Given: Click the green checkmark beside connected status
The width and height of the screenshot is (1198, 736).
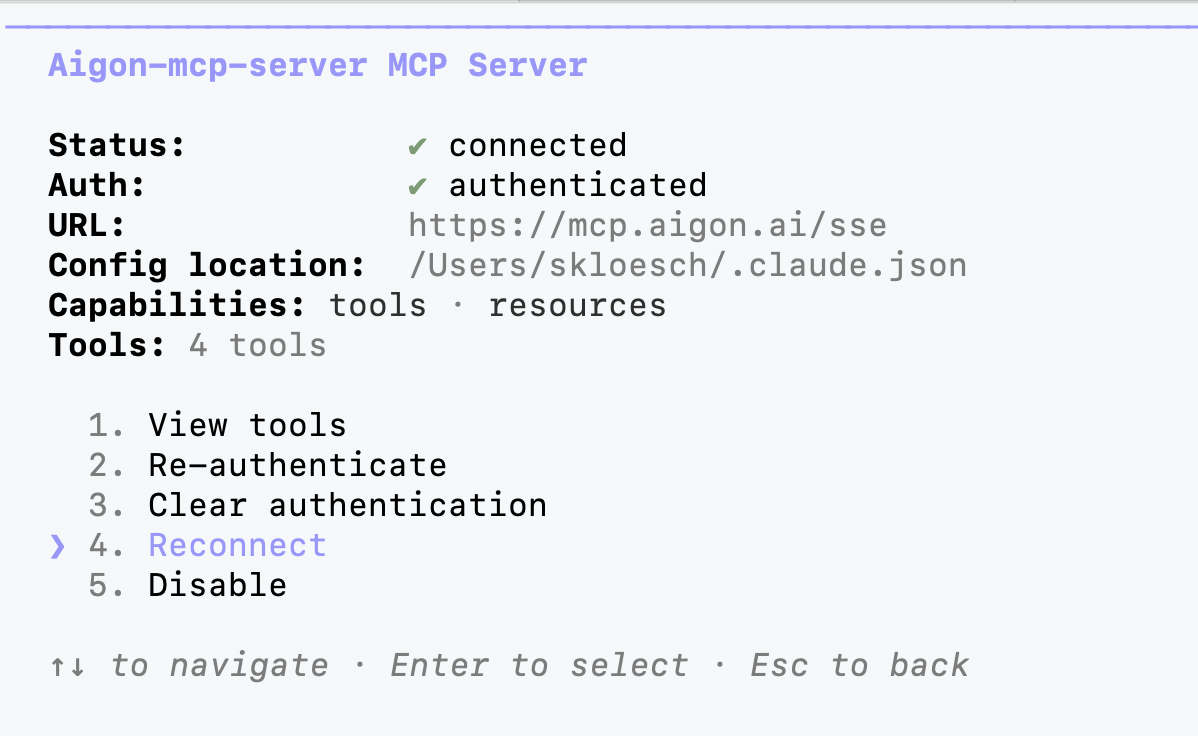Looking at the screenshot, I should (x=417, y=144).
